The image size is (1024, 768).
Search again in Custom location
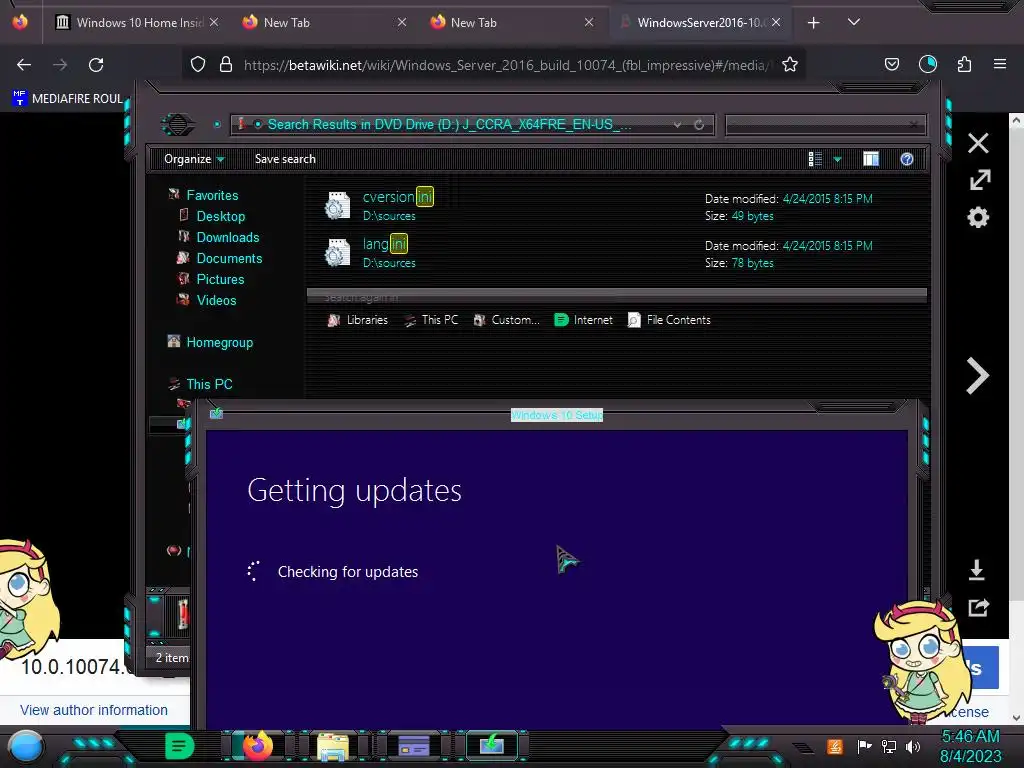tap(506, 320)
